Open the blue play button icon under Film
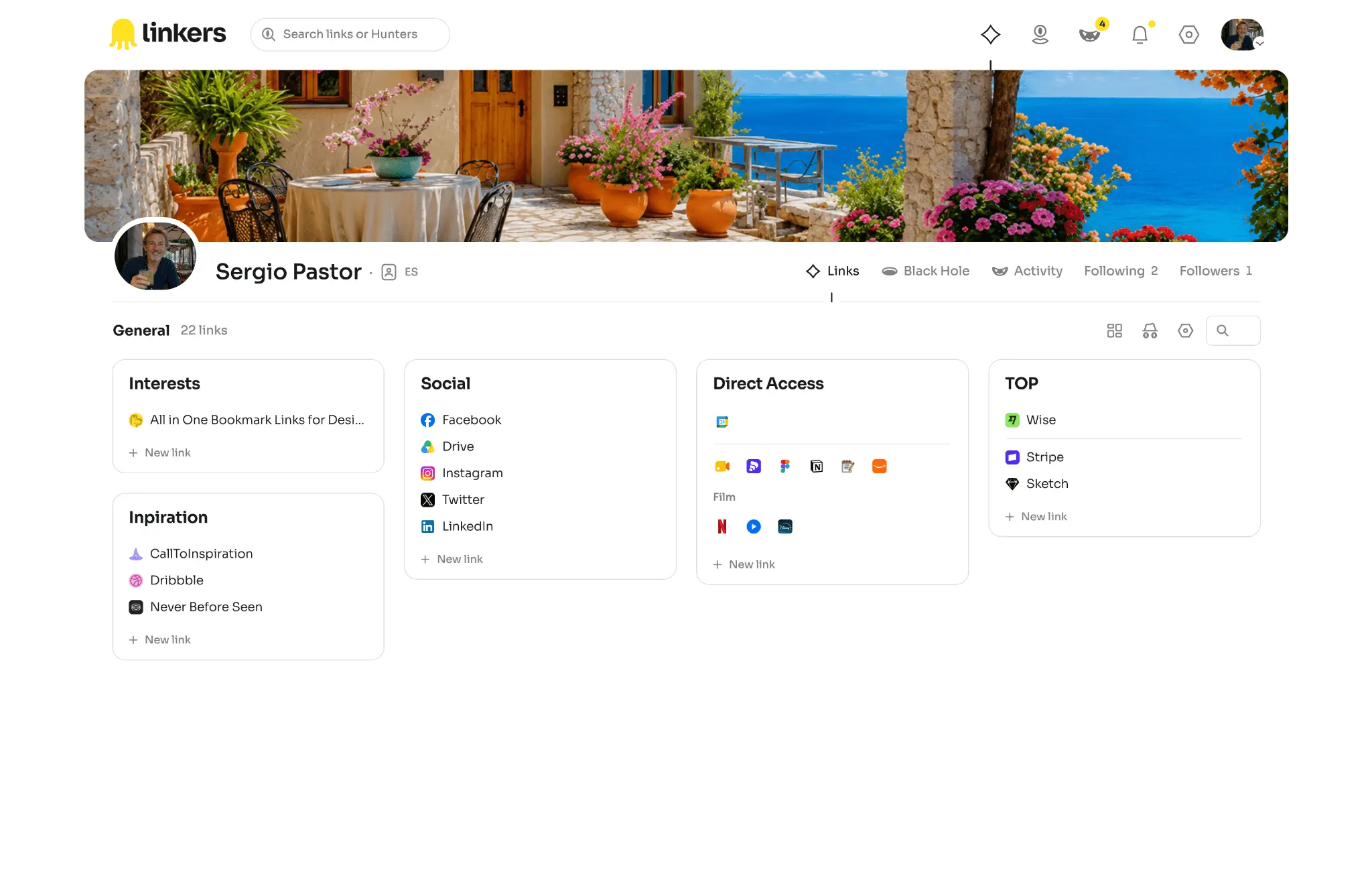Image resolution: width=1372 pixels, height=874 pixels. (x=754, y=526)
